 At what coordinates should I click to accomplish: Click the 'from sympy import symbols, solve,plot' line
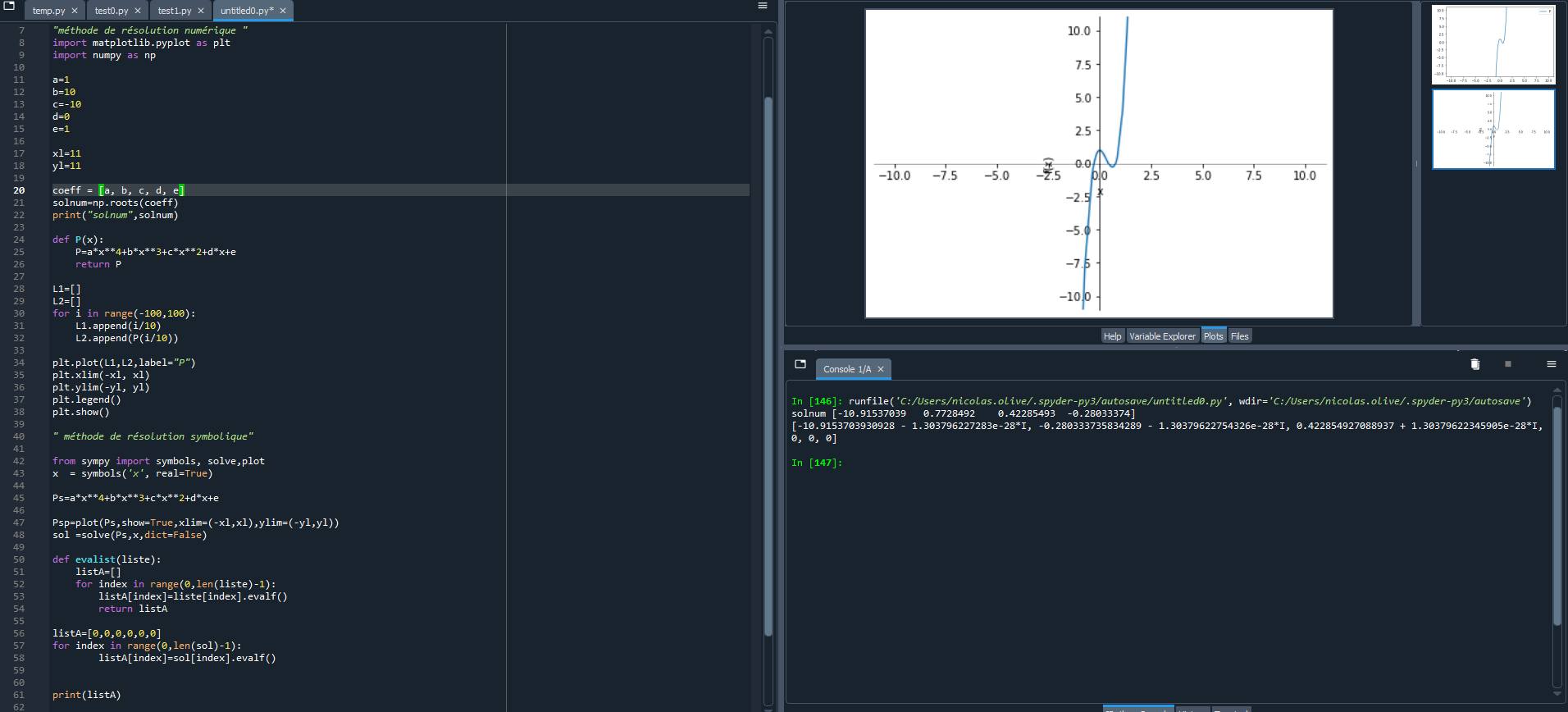[158, 461]
